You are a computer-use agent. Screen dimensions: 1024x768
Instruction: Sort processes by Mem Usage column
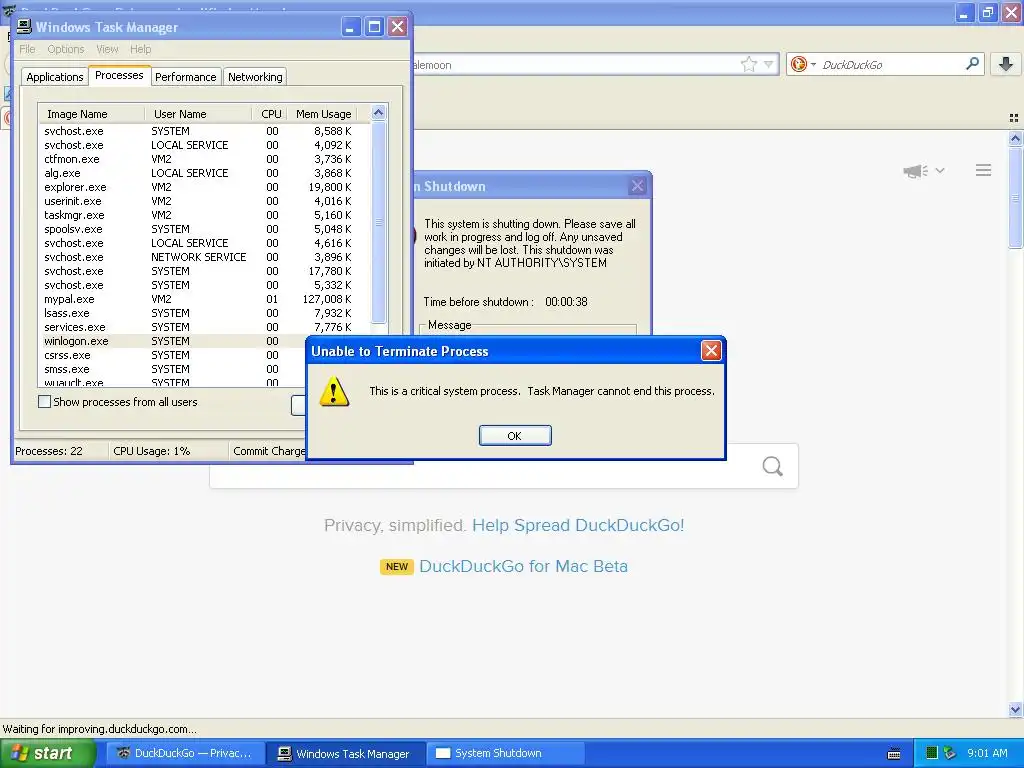tap(323, 114)
